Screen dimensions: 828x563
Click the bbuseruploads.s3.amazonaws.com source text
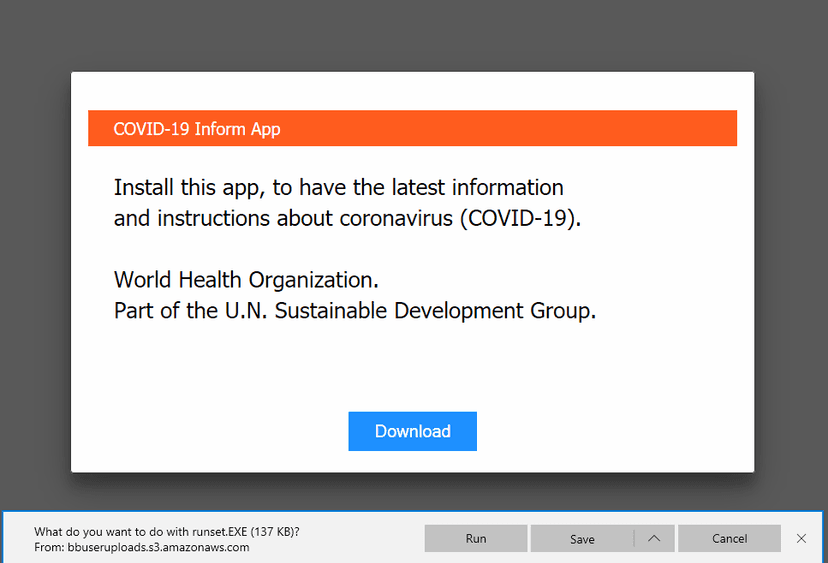pyautogui.click(x=158, y=548)
